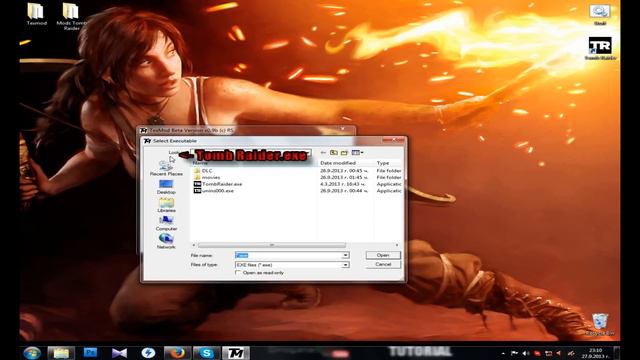
Task: Create a new folder in dialog
Action: click(x=344, y=153)
